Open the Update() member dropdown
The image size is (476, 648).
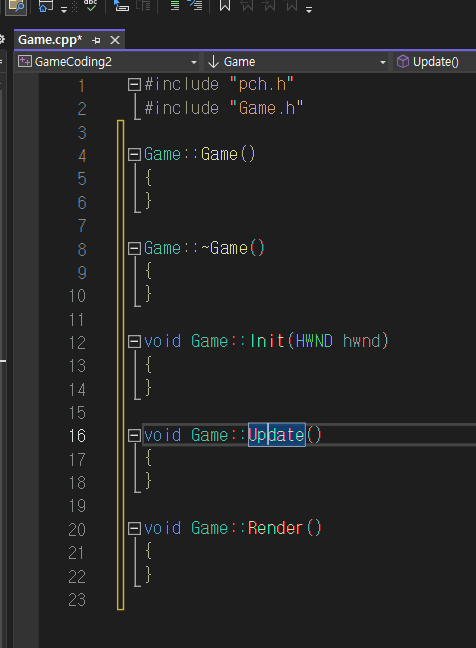point(434,62)
